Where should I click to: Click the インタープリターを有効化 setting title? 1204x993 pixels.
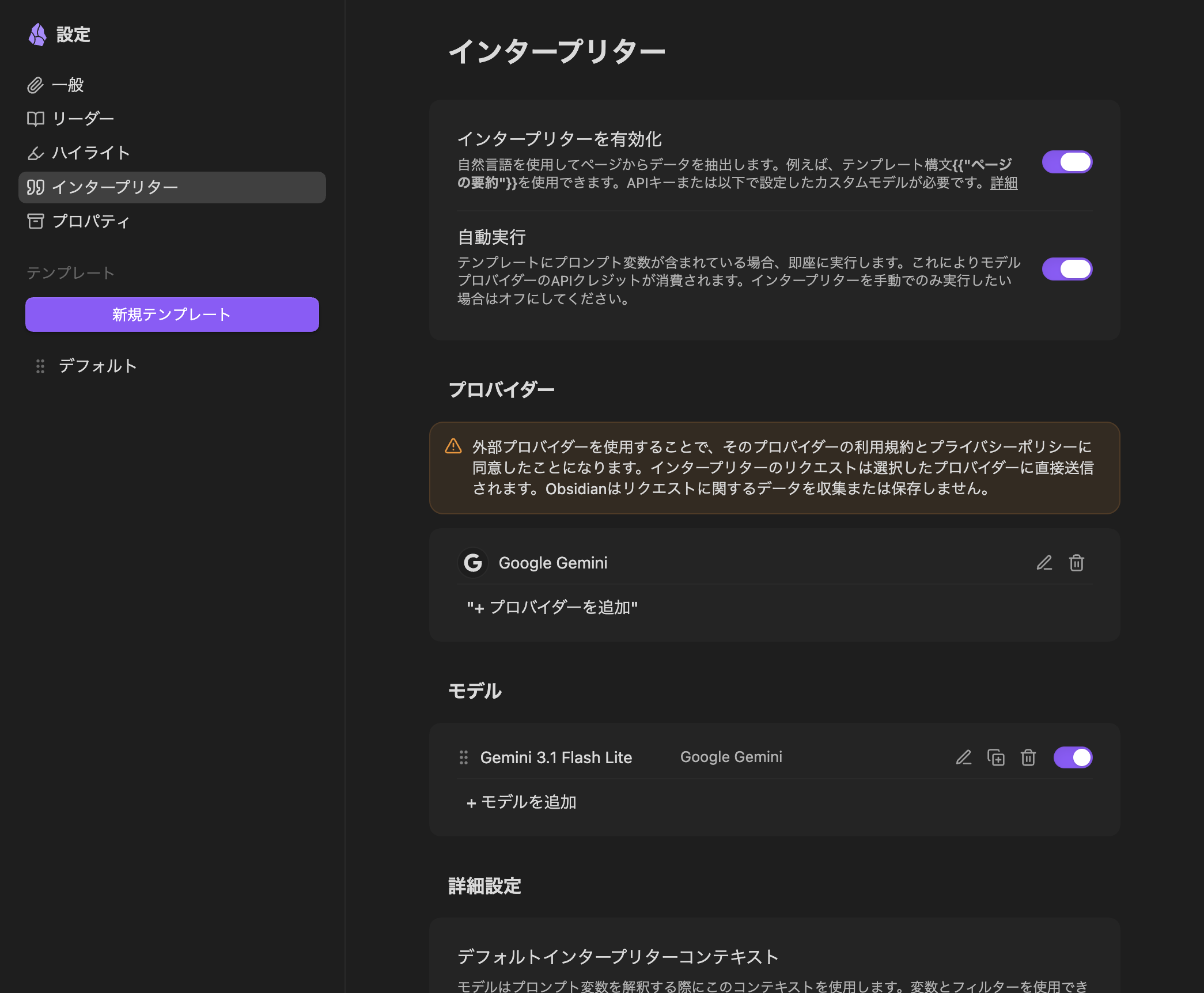pos(560,139)
